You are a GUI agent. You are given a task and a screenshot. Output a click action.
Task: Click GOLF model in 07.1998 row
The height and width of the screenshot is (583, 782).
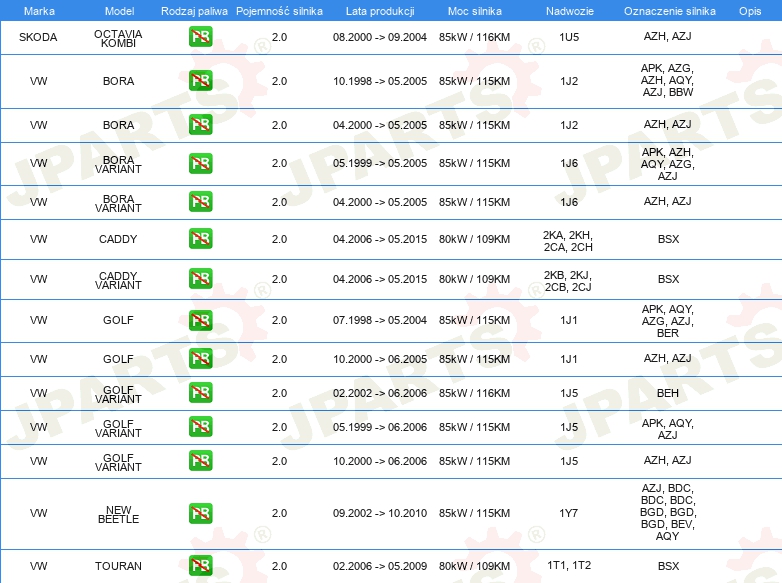[x=118, y=320]
